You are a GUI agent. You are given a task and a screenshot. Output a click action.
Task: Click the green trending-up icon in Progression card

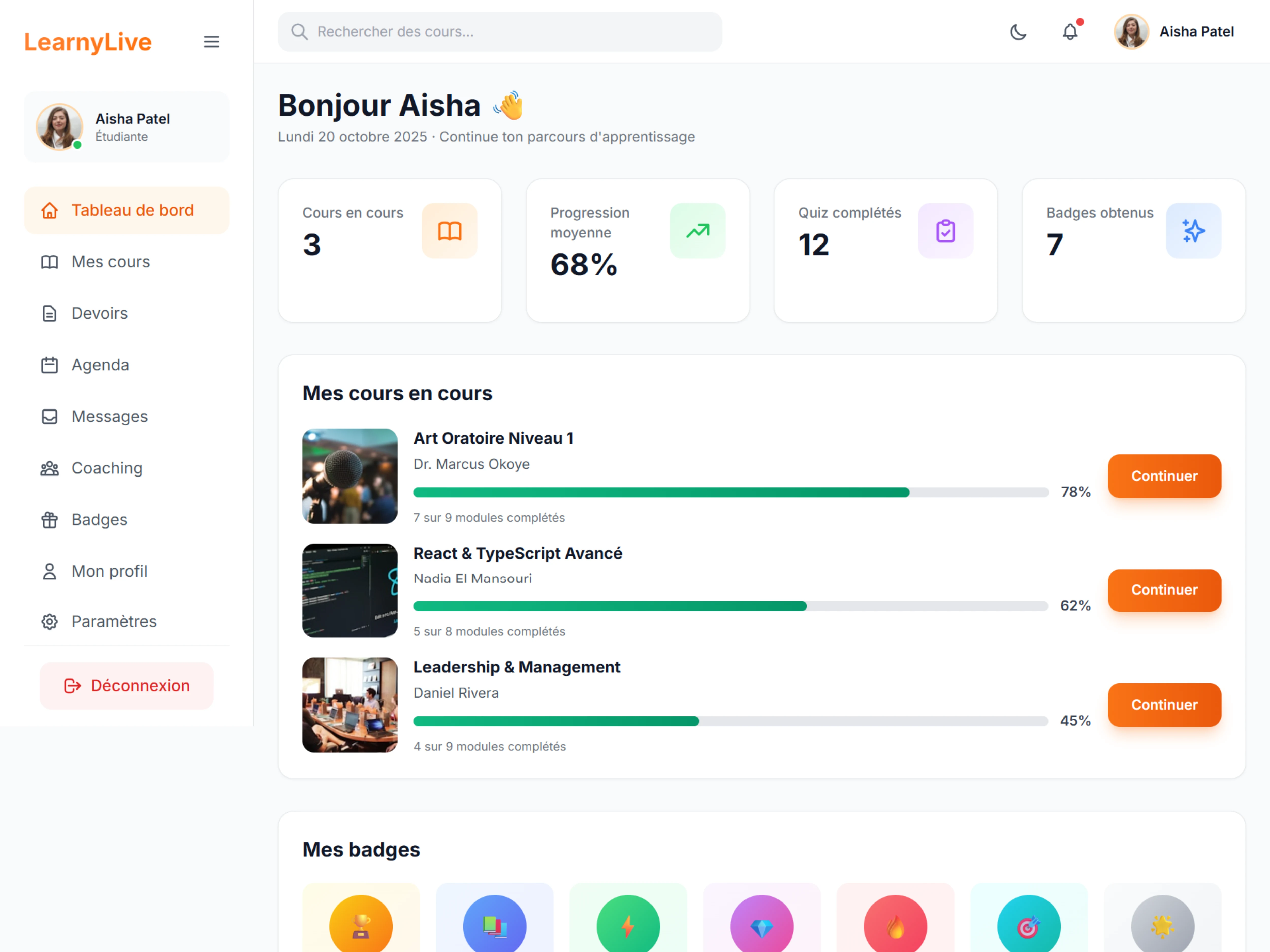tap(697, 231)
